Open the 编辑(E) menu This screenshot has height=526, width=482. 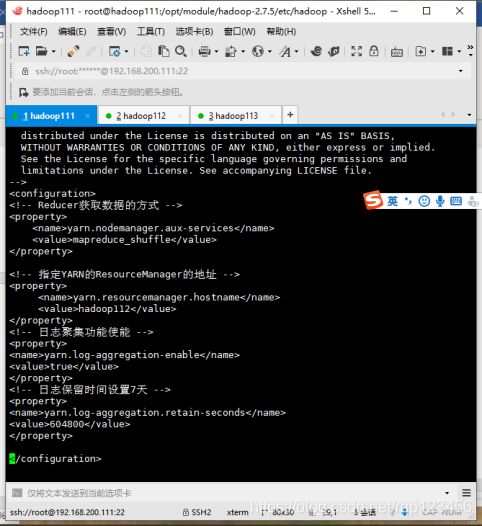(x=72, y=32)
